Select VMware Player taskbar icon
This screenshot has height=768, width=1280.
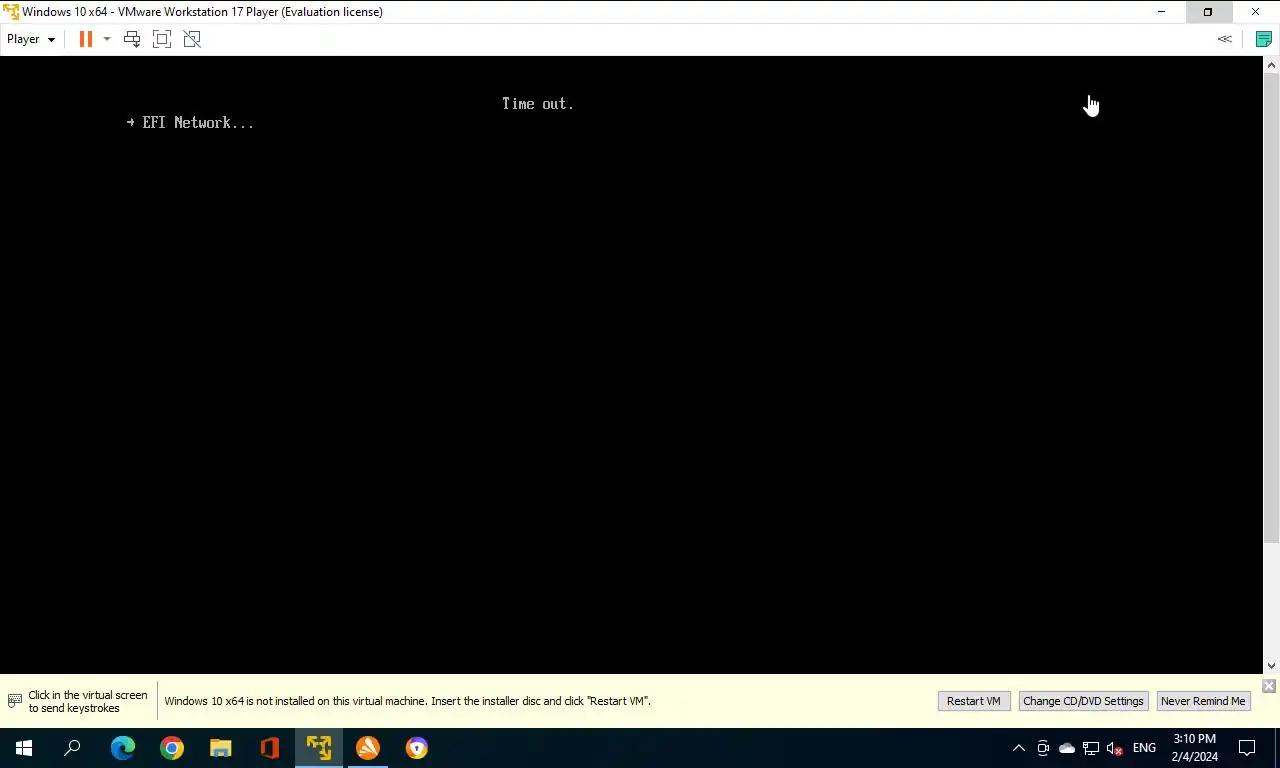[x=319, y=748]
